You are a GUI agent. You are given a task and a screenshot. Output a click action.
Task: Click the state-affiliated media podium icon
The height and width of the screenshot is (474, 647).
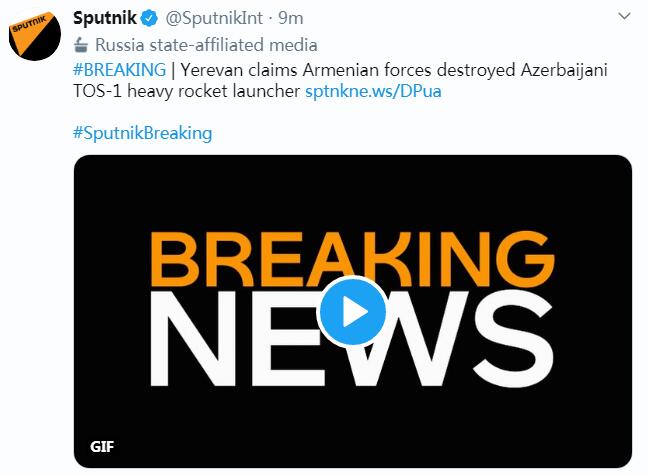click(x=80, y=45)
